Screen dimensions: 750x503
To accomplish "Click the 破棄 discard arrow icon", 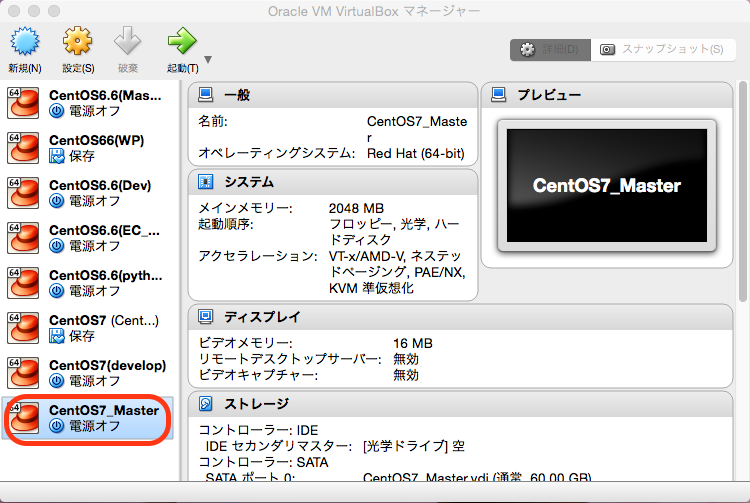I will click(x=128, y=41).
